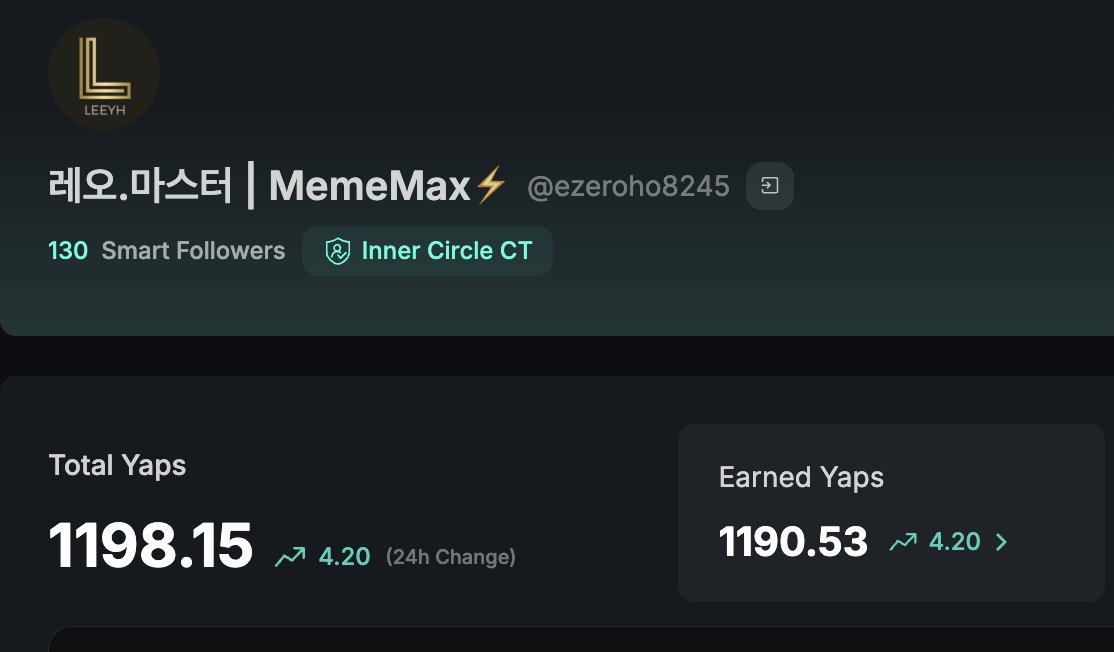Click the 4.20 change next to 1198.15

(345, 557)
